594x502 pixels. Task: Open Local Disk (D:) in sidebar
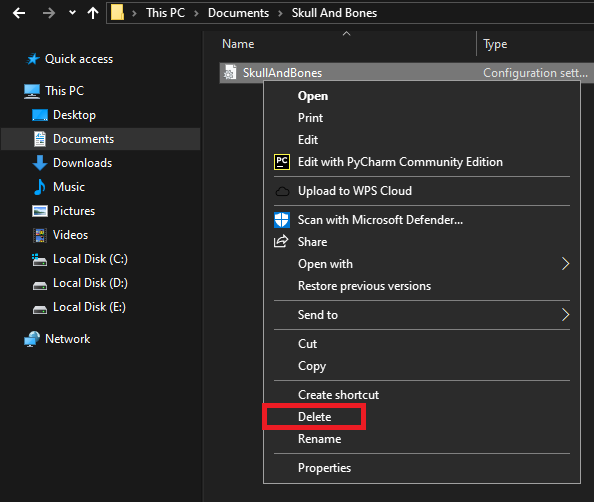tap(90, 283)
